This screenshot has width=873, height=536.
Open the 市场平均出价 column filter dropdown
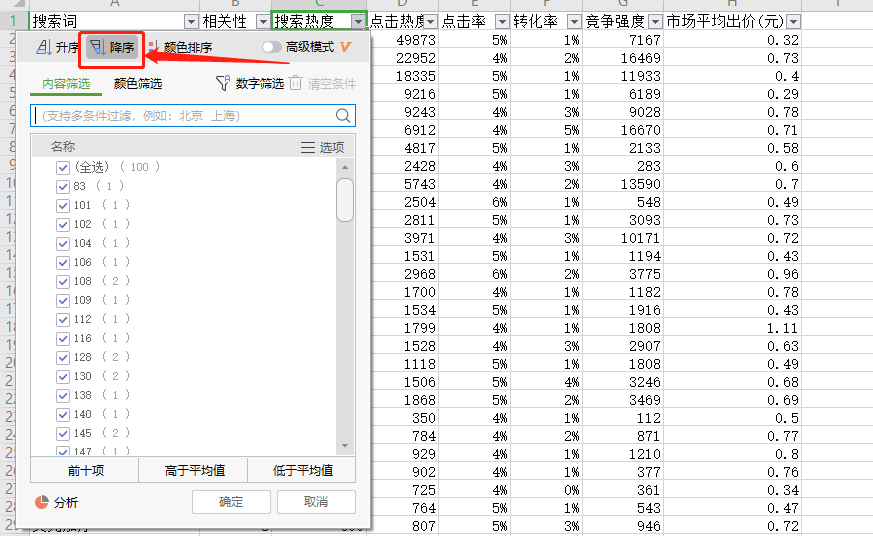click(793, 21)
